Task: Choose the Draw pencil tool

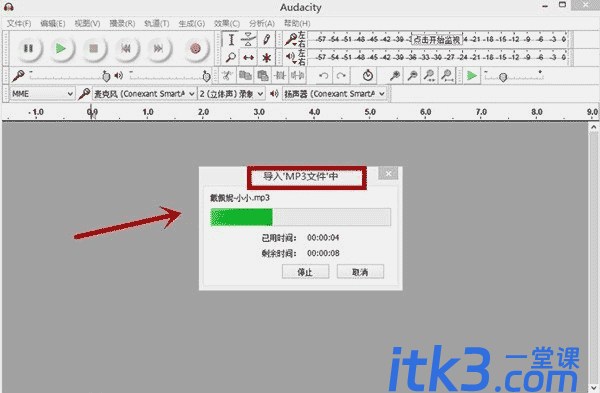Action: click(x=266, y=39)
